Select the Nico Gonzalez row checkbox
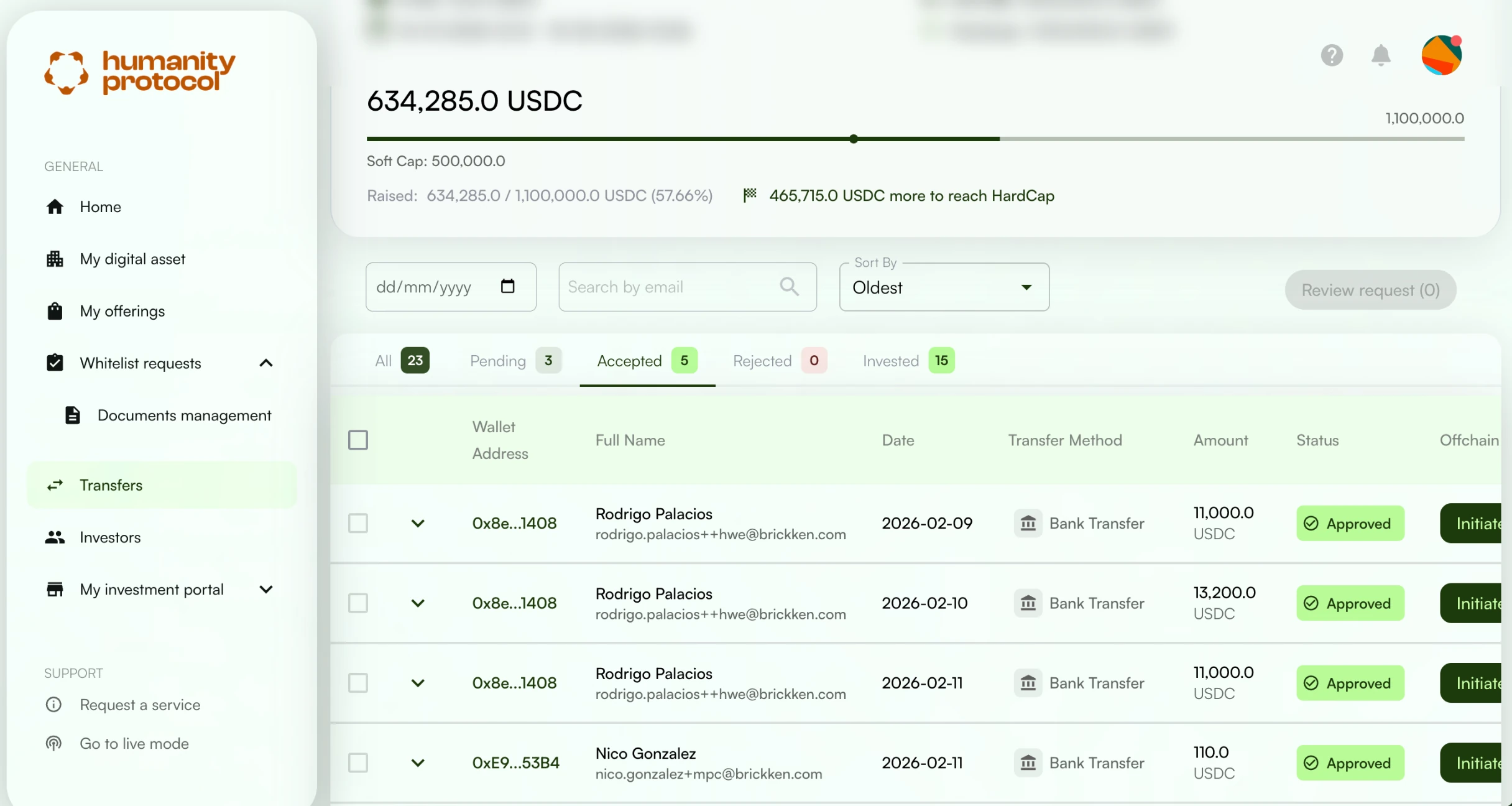The image size is (1512, 806). 358,762
